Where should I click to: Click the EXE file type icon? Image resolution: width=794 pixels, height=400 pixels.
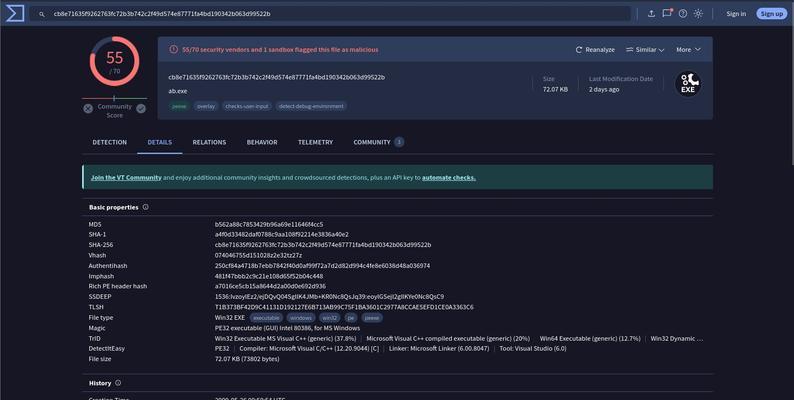688,84
